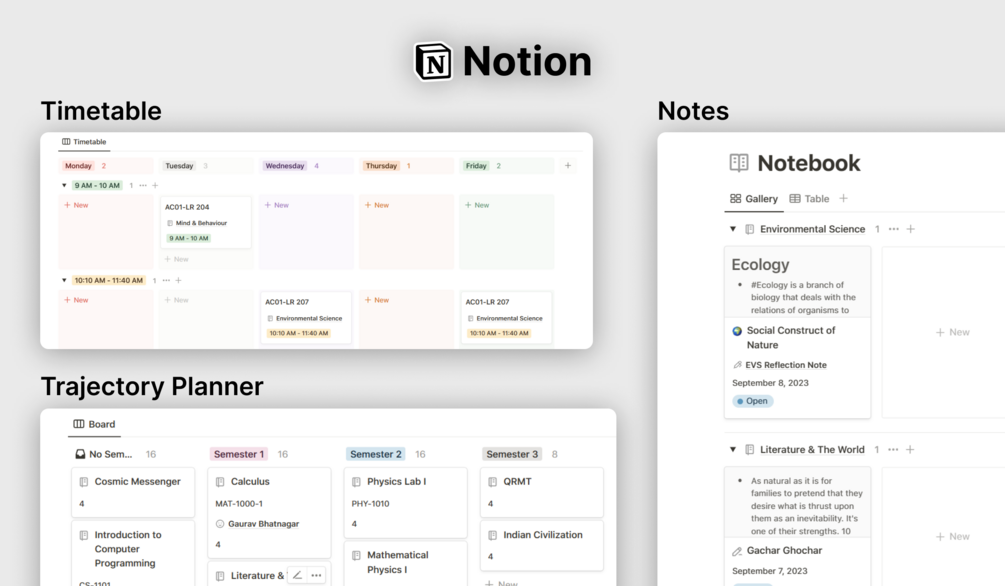Click the No Semester column inbox icon
The width and height of the screenshot is (1005, 586).
tap(80, 455)
